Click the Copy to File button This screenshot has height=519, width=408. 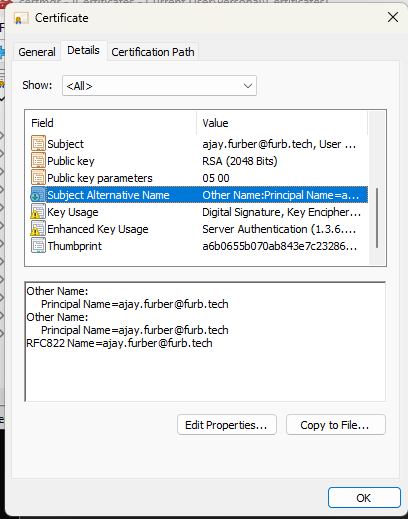(x=335, y=425)
